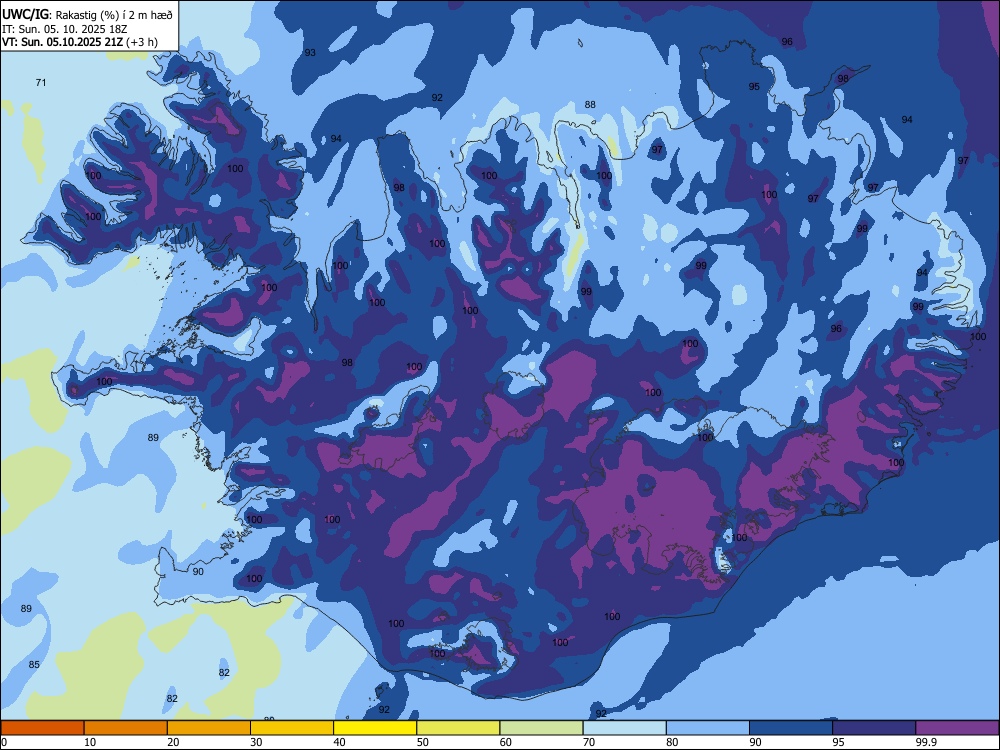
Task: Click the 70–80 pale blue legend swatch
Action: [x=625, y=728]
